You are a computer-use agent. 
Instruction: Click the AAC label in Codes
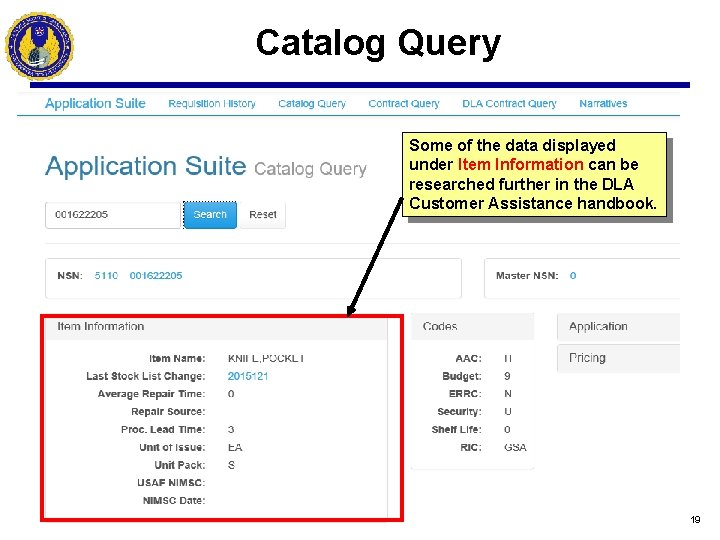(x=468, y=358)
